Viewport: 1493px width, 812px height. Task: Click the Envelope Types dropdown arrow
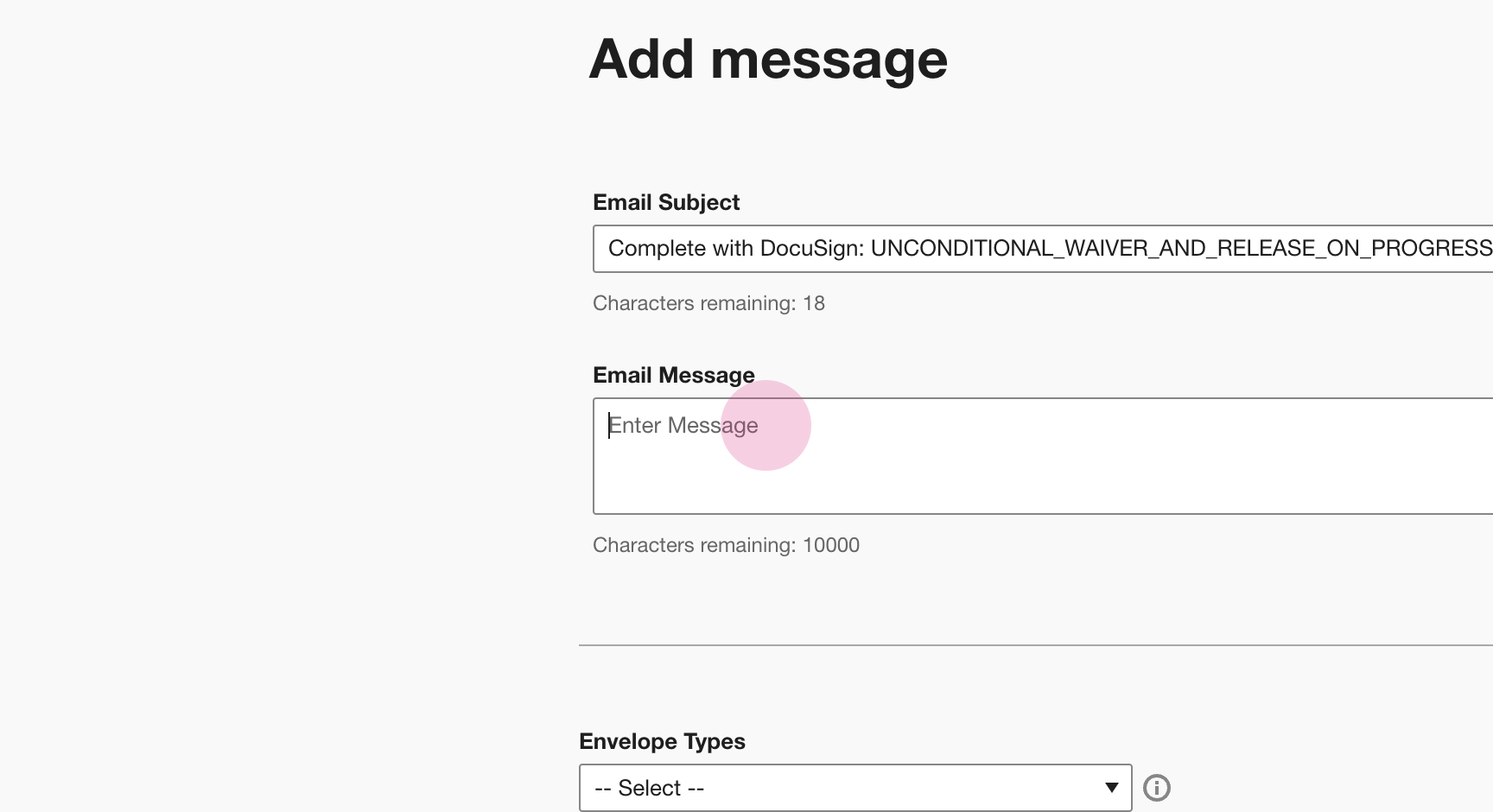(x=1111, y=788)
